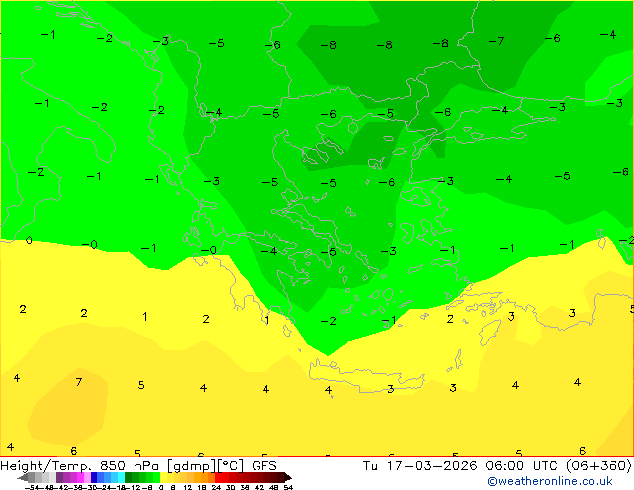
Task: Click the [gdmp] unit label
Action: pyautogui.click(x=191, y=466)
